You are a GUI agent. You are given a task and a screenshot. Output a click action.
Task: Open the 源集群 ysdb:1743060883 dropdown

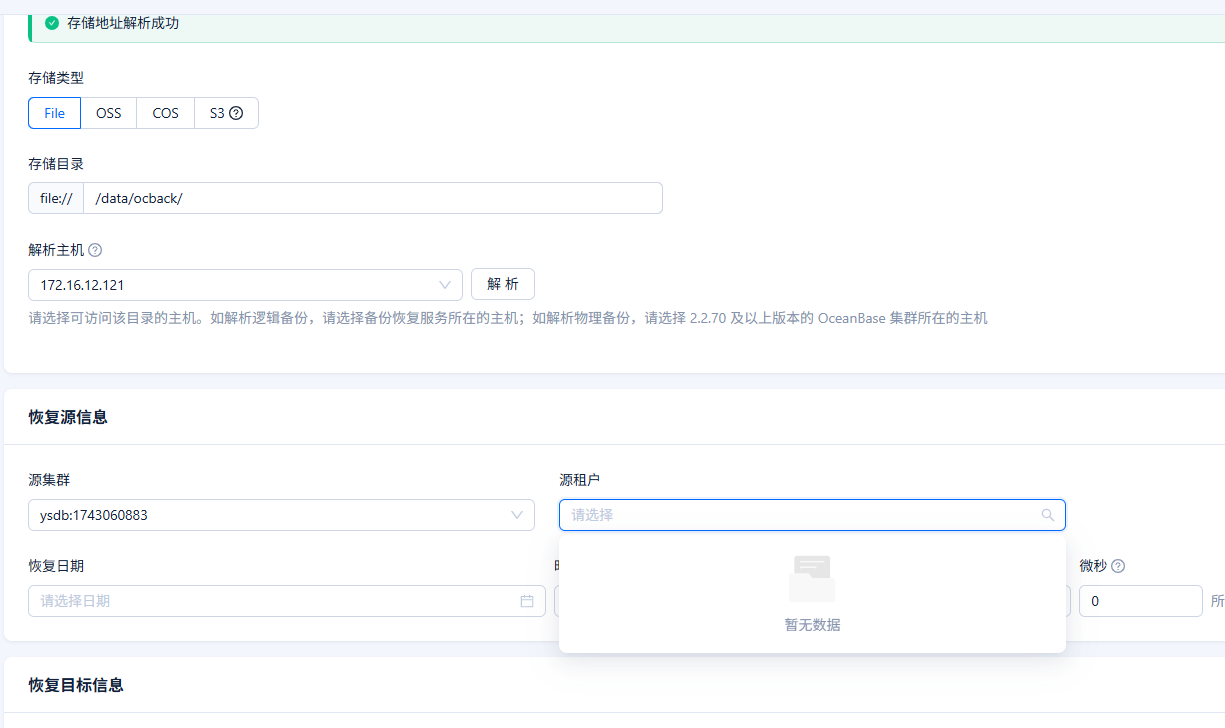point(281,515)
